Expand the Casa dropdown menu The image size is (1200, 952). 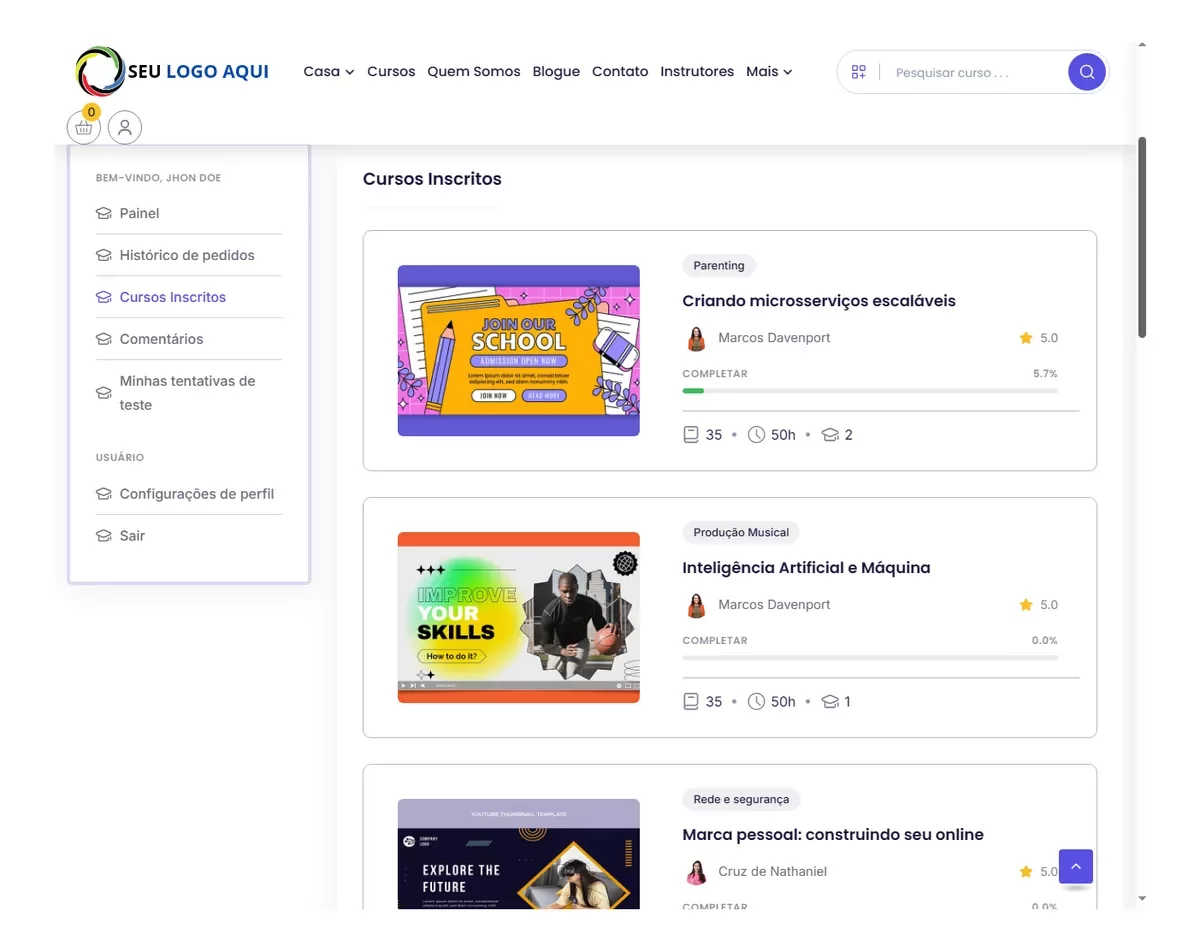point(328,72)
